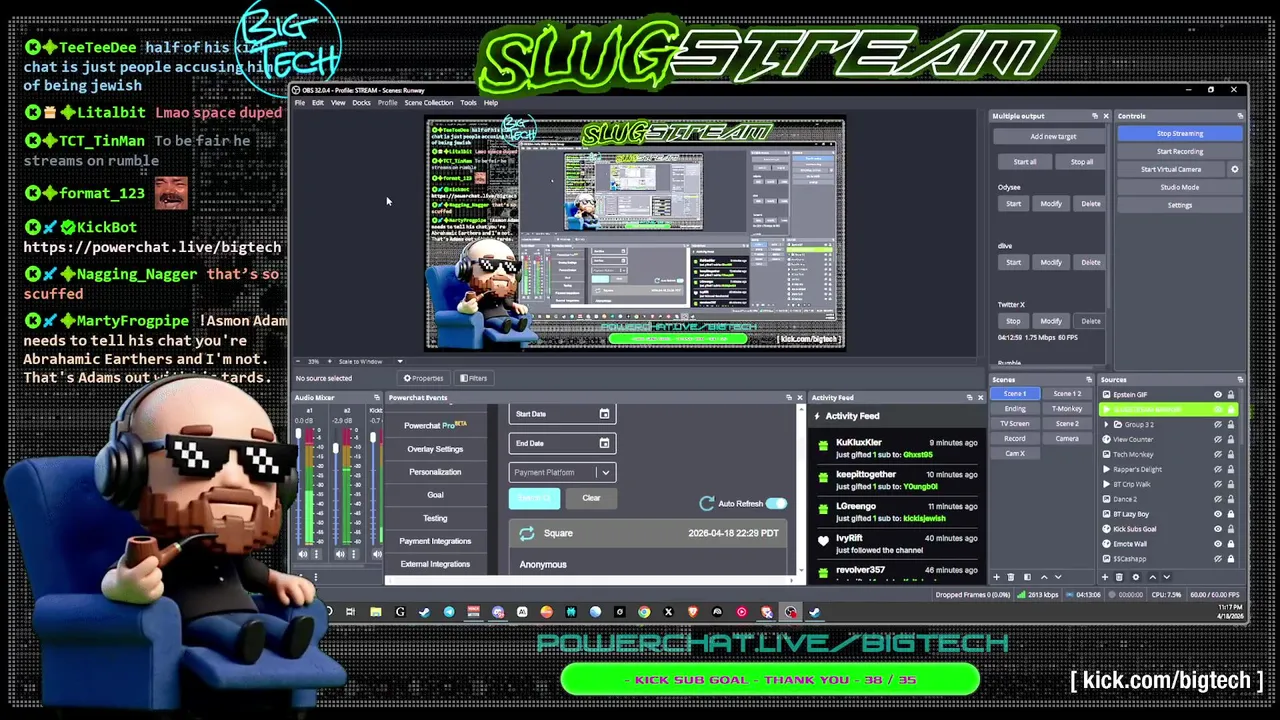Move scene down in Scenes panel
The width and height of the screenshot is (1280, 720).
point(1058,577)
